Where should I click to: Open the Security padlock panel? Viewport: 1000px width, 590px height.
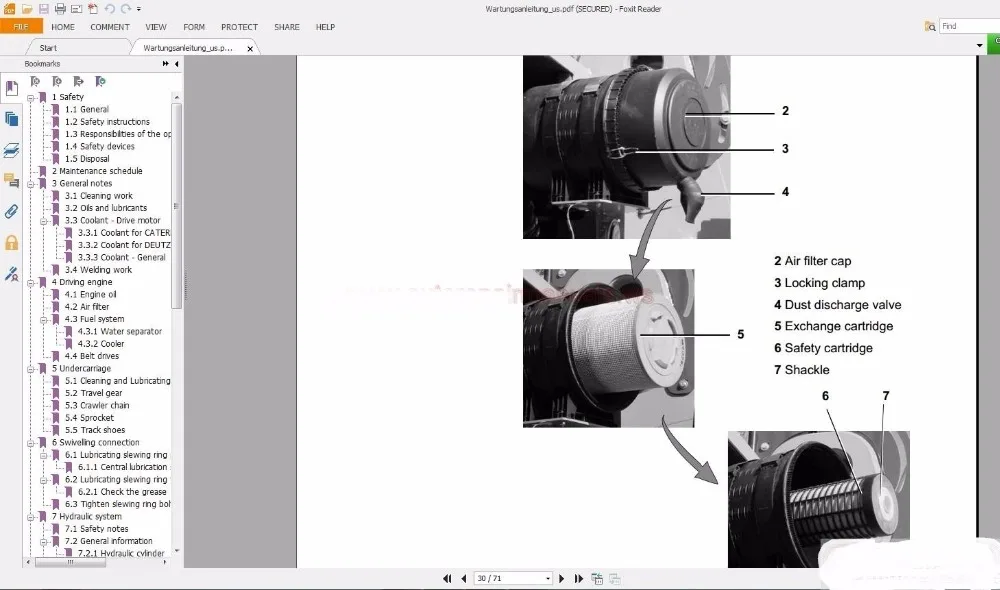click(12, 242)
